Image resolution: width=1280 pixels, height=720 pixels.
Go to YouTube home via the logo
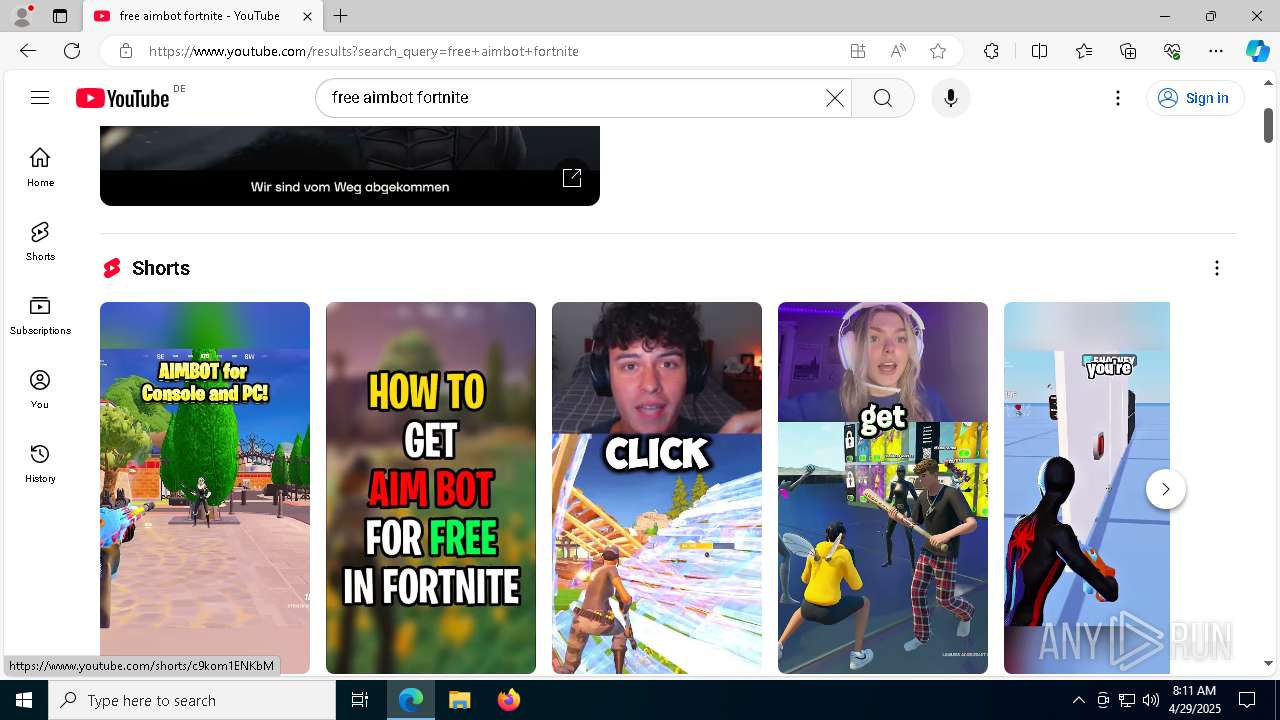(123, 98)
